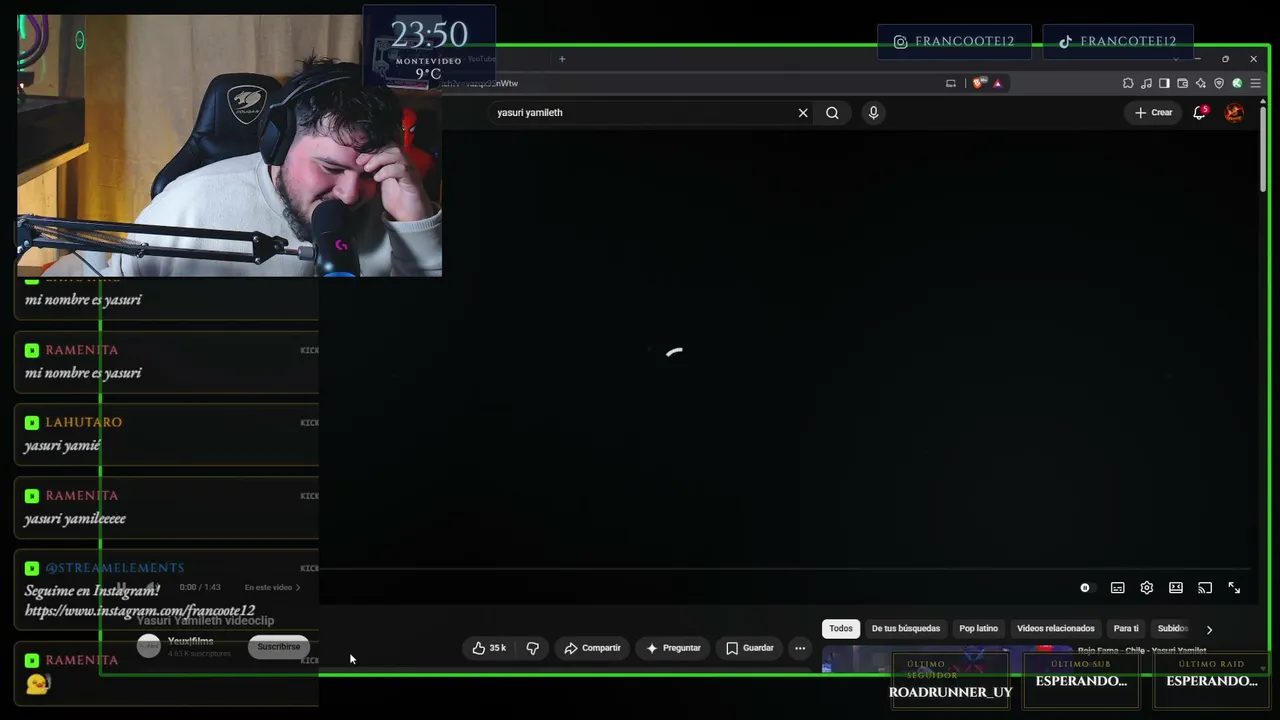
Task: Open the browser hamburger main menu
Action: [x=1255, y=83]
